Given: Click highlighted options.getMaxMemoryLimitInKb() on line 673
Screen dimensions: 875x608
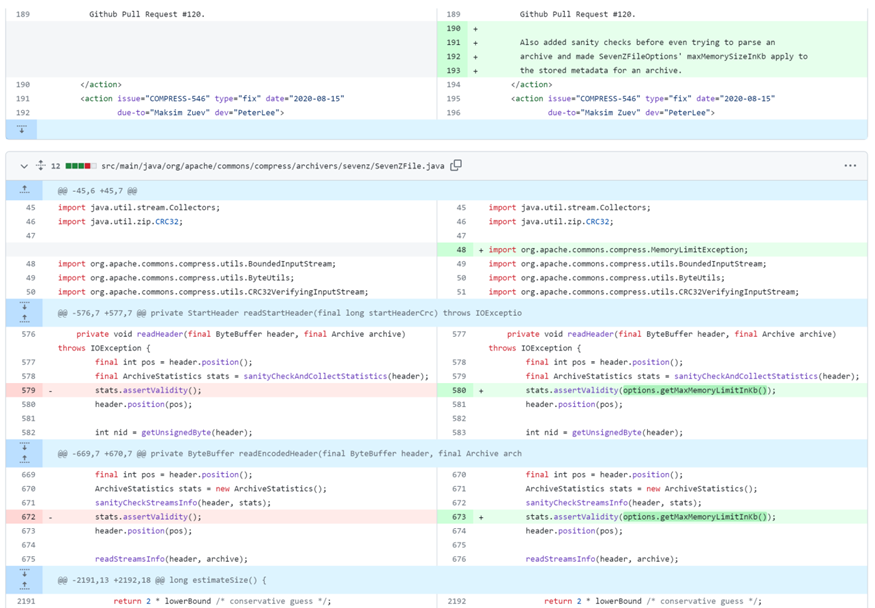Looking at the screenshot, I should [x=695, y=517].
